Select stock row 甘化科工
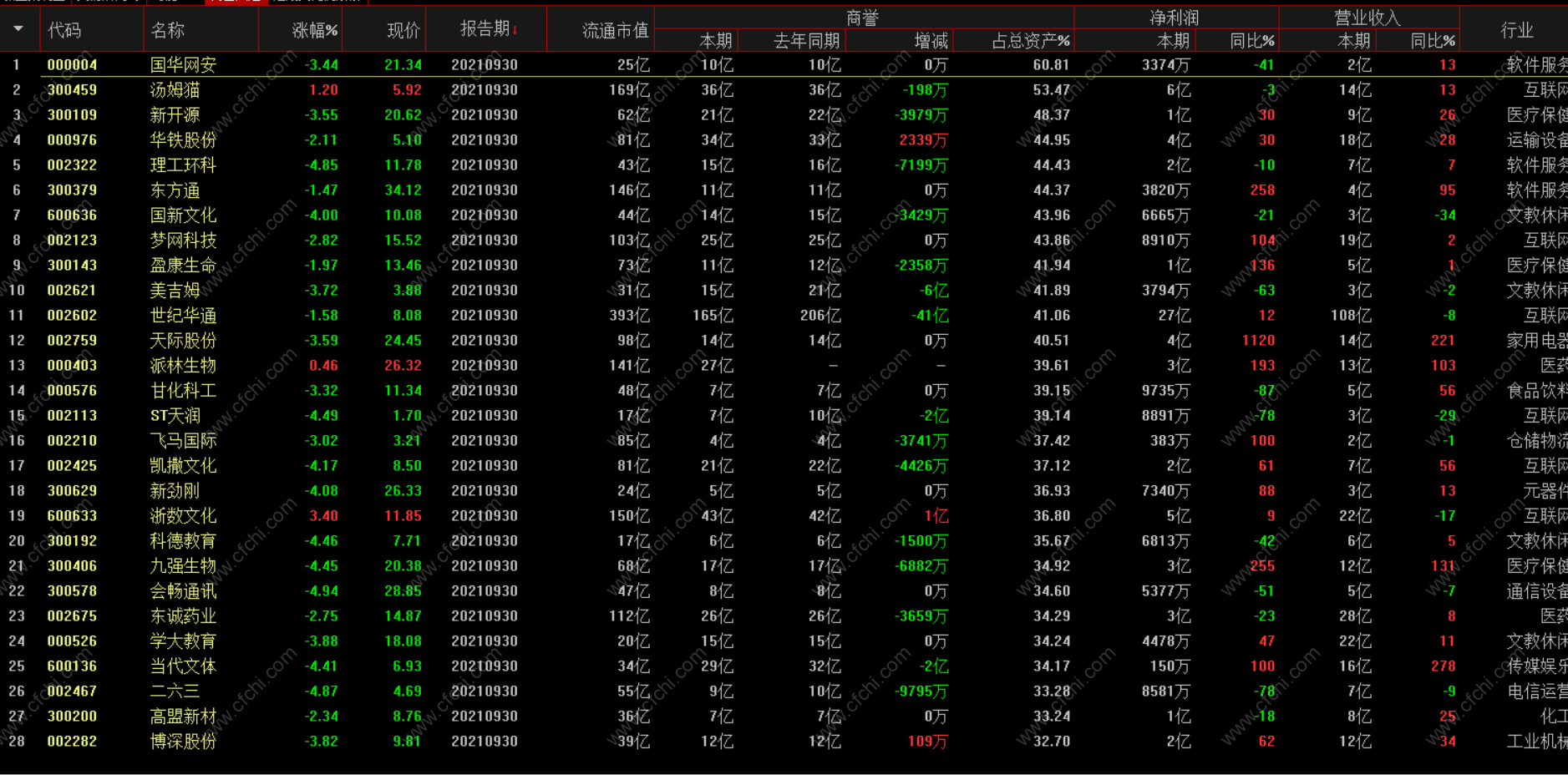This screenshot has height=775, width=1568. coord(784,390)
